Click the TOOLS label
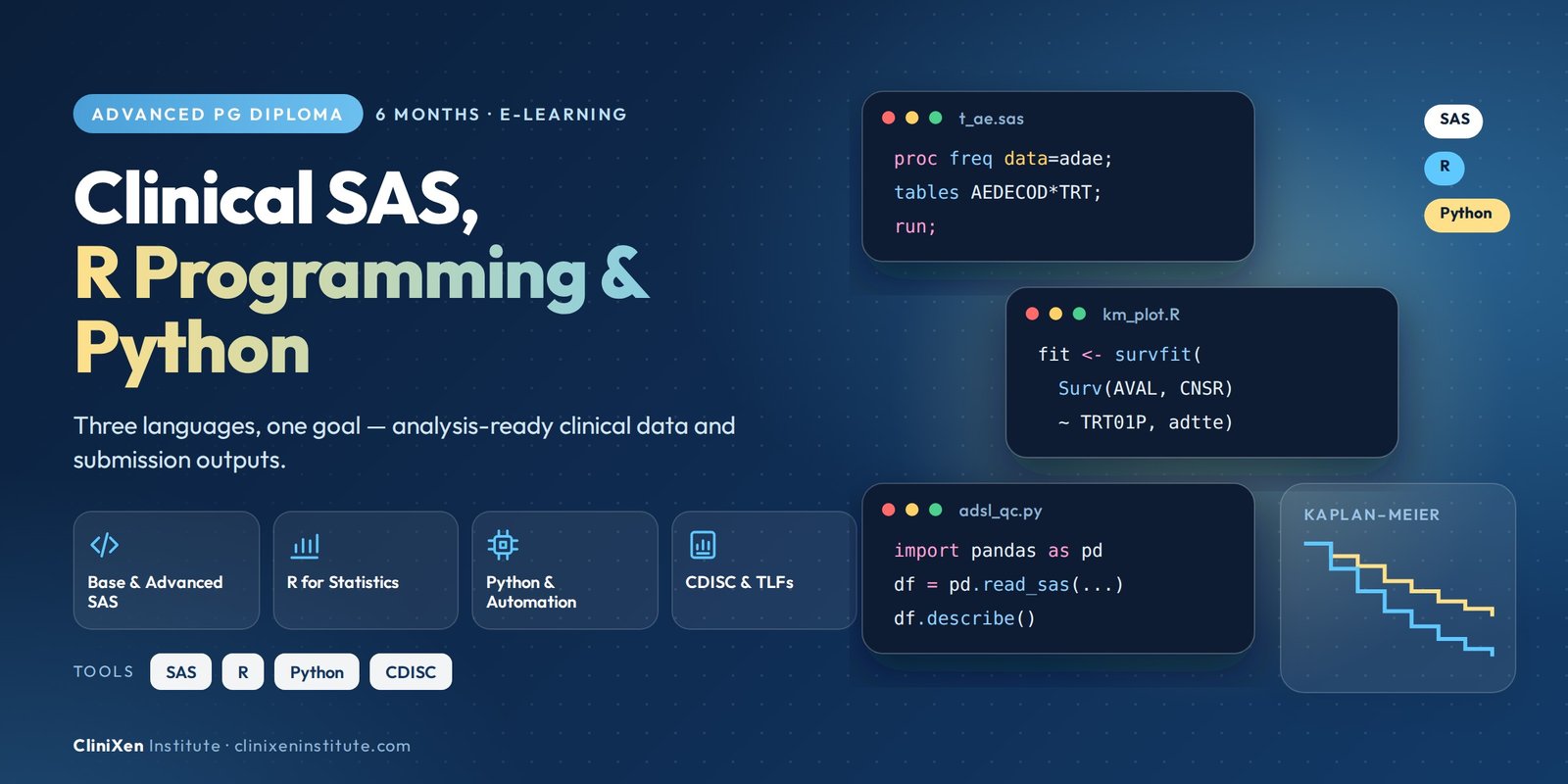This screenshot has height=784, width=1568. pyautogui.click(x=103, y=672)
